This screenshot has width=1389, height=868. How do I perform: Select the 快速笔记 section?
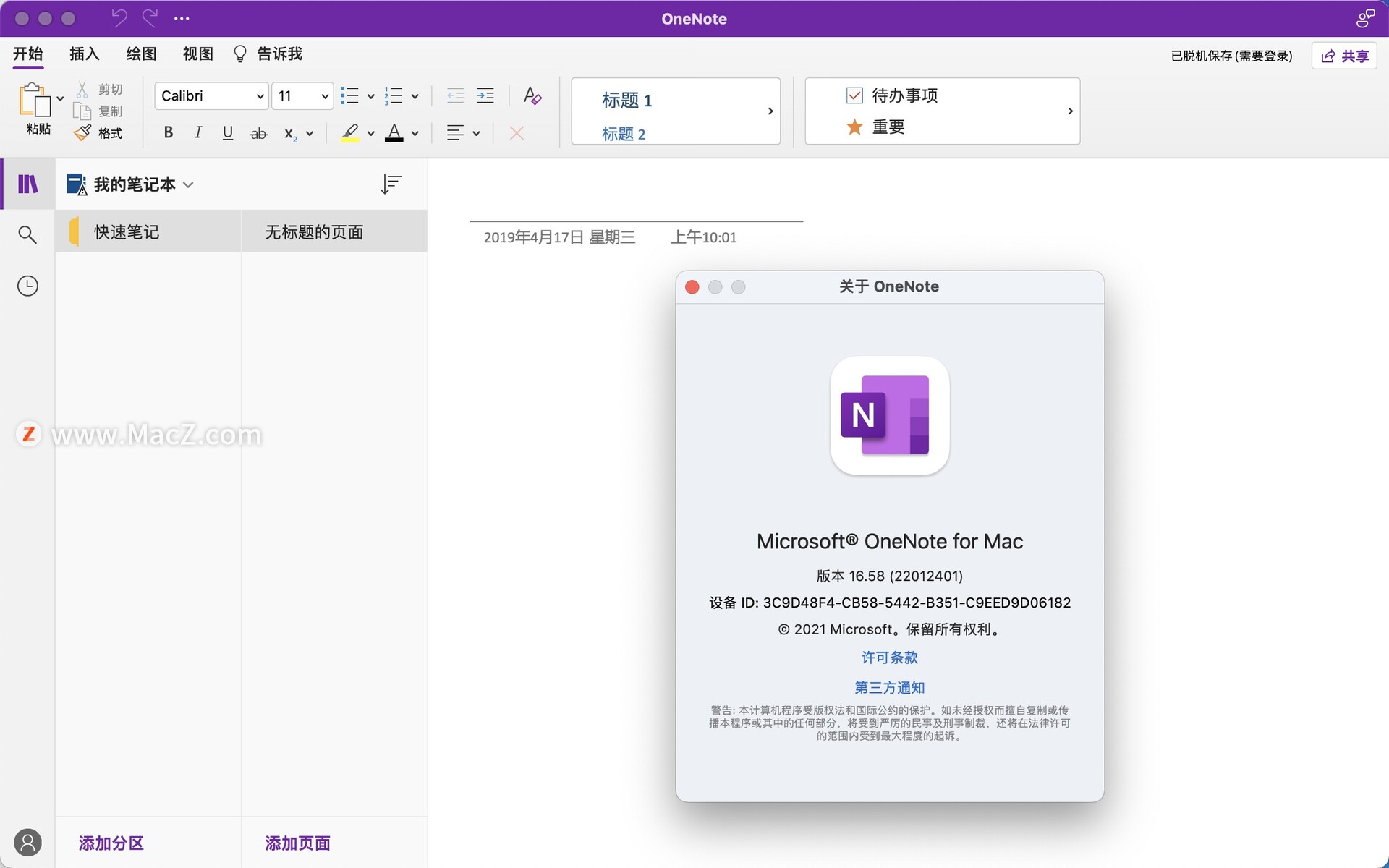coord(148,231)
